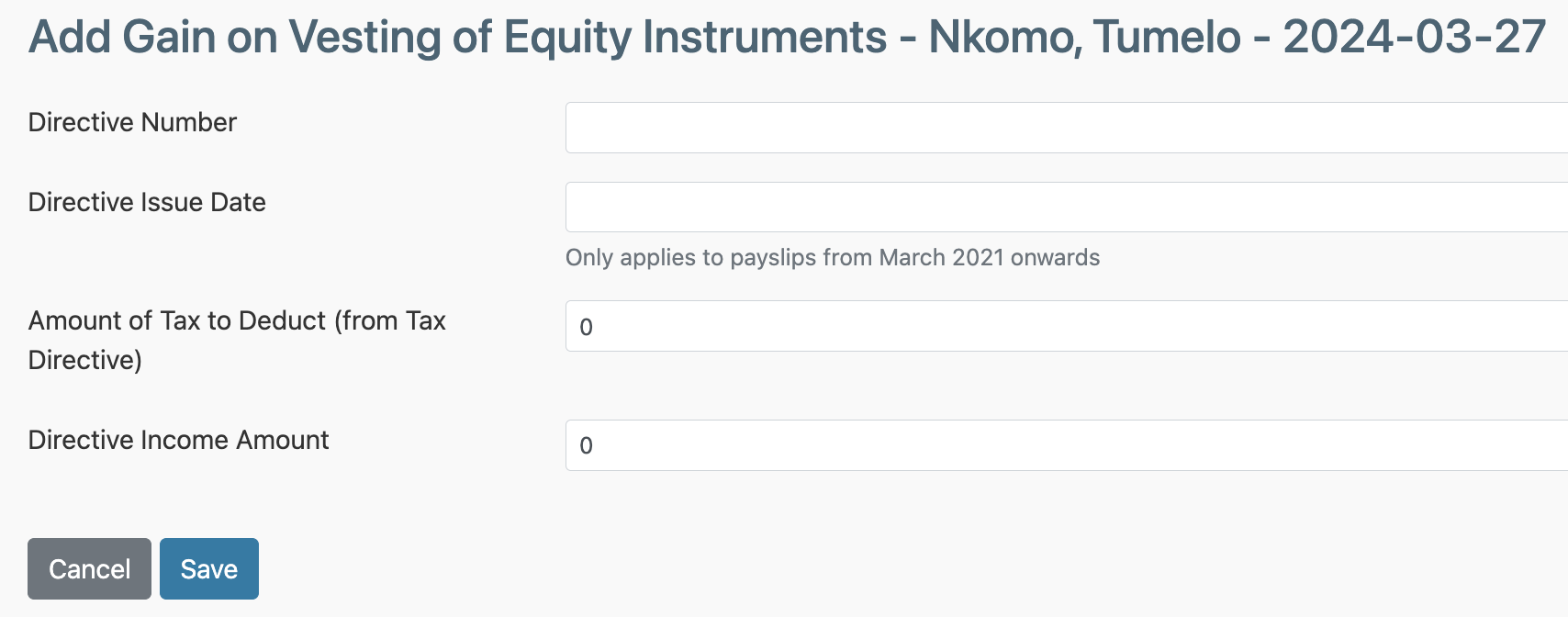Image resolution: width=1568 pixels, height=617 pixels.
Task: Click the "Directive Issue Date" label
Action: (147, 202)
